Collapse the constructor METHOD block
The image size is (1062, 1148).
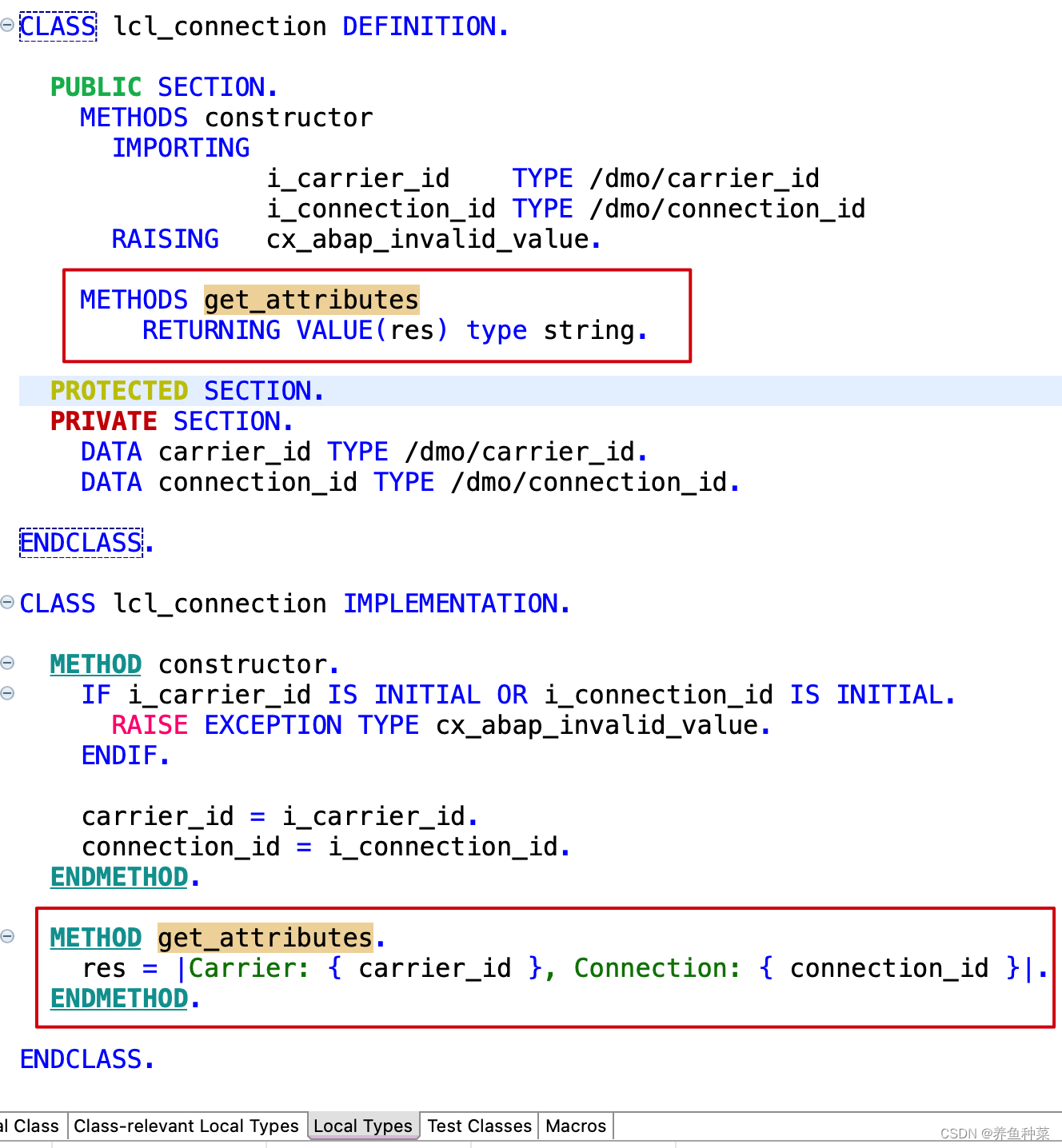click(x=8, y=664)
